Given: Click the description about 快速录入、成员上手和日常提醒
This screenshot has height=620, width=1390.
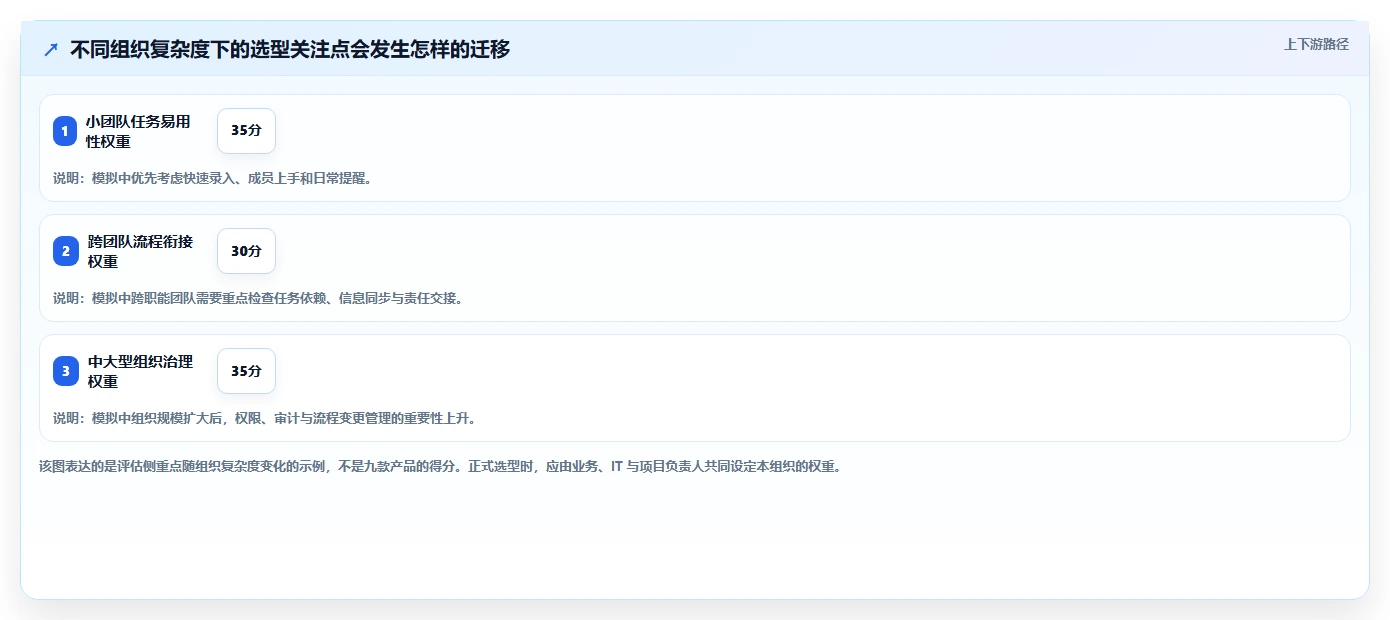Looking at the screenshot, I should pos(212,178).
